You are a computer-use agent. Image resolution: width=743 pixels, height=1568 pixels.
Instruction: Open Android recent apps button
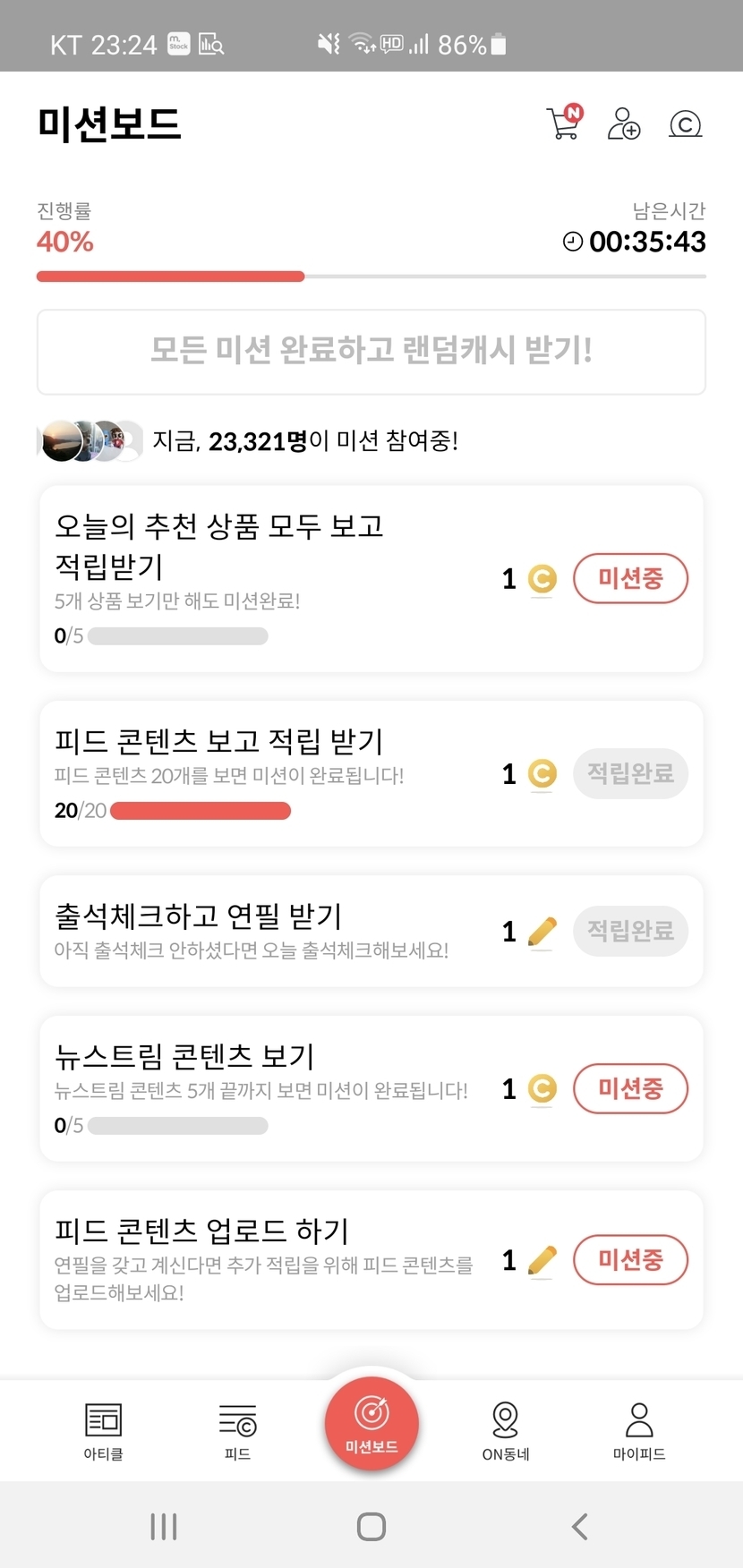click(x=164, y=1526)
